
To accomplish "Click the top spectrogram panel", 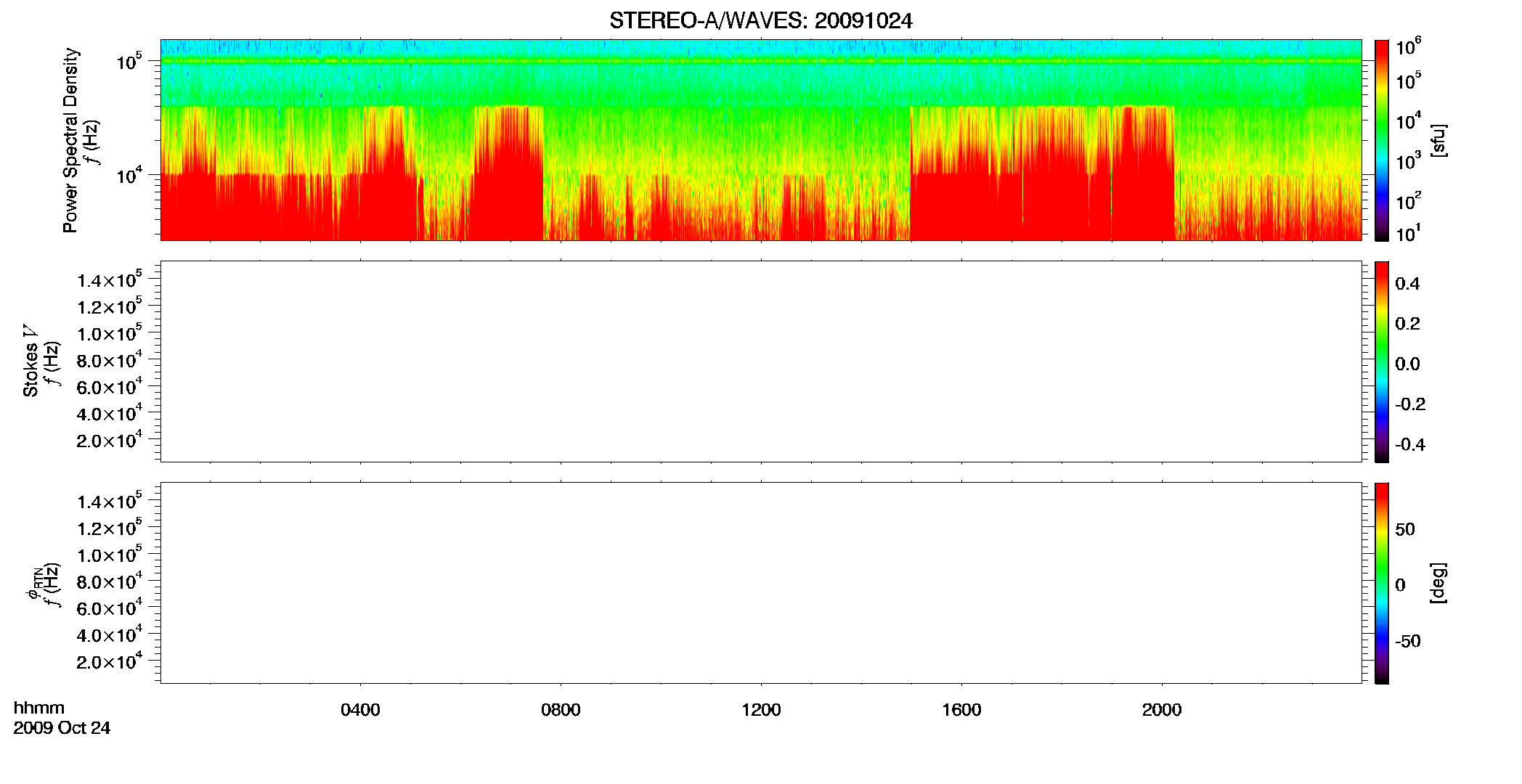I will click(x=761, y=140).
